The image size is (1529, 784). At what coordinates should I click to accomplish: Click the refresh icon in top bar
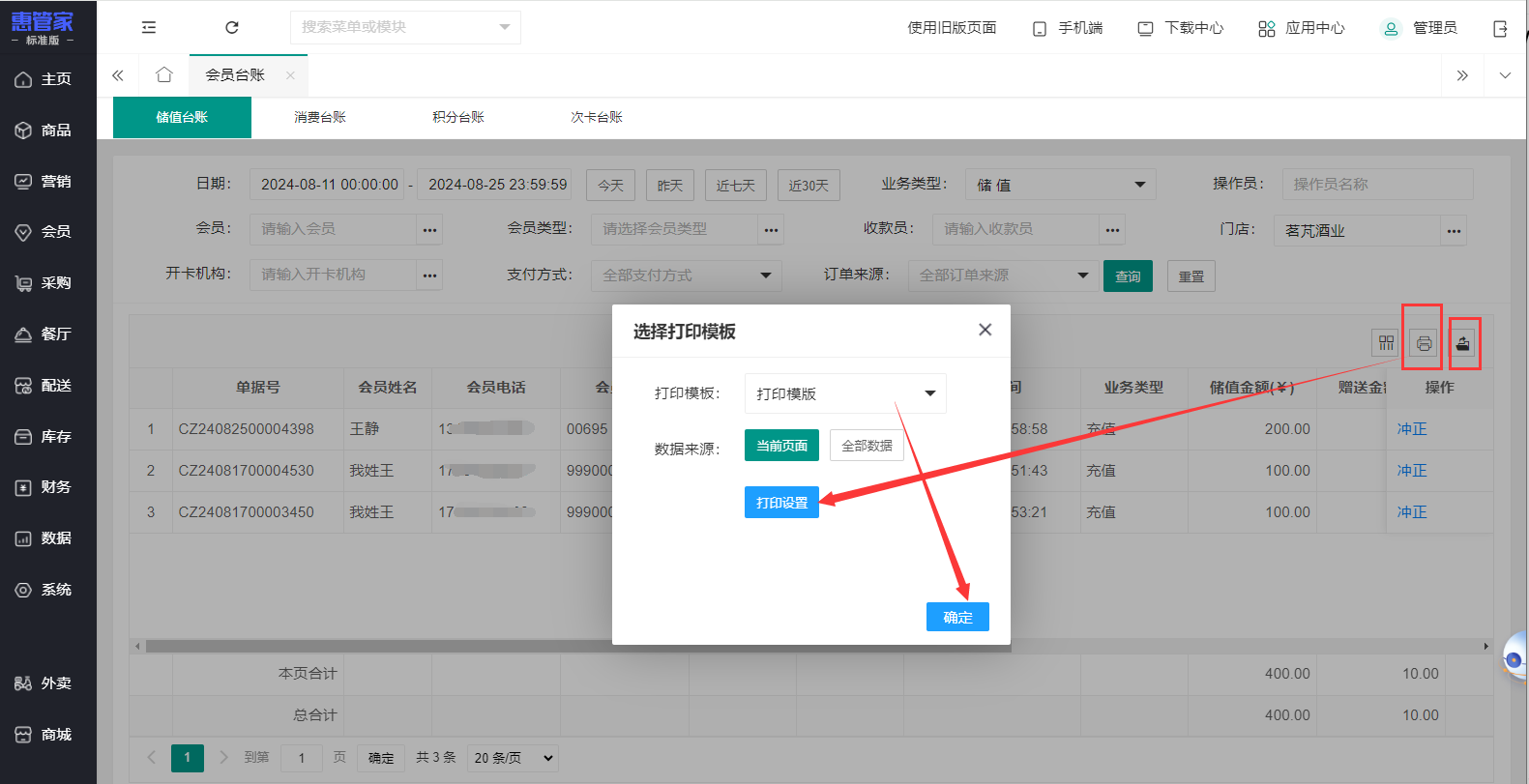[x=232, y=27]
